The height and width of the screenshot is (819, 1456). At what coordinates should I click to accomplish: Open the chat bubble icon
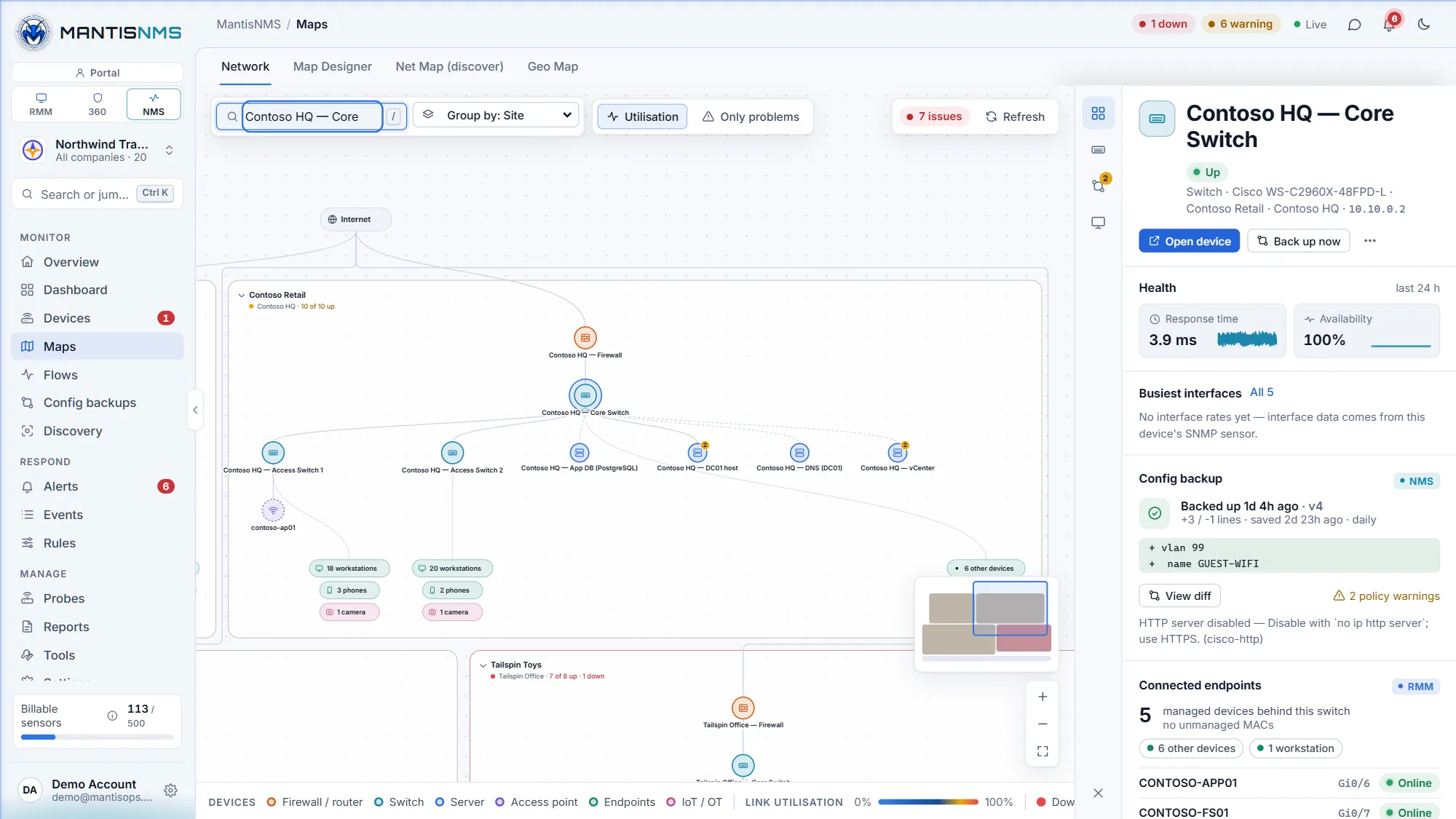coord(1354,24)
